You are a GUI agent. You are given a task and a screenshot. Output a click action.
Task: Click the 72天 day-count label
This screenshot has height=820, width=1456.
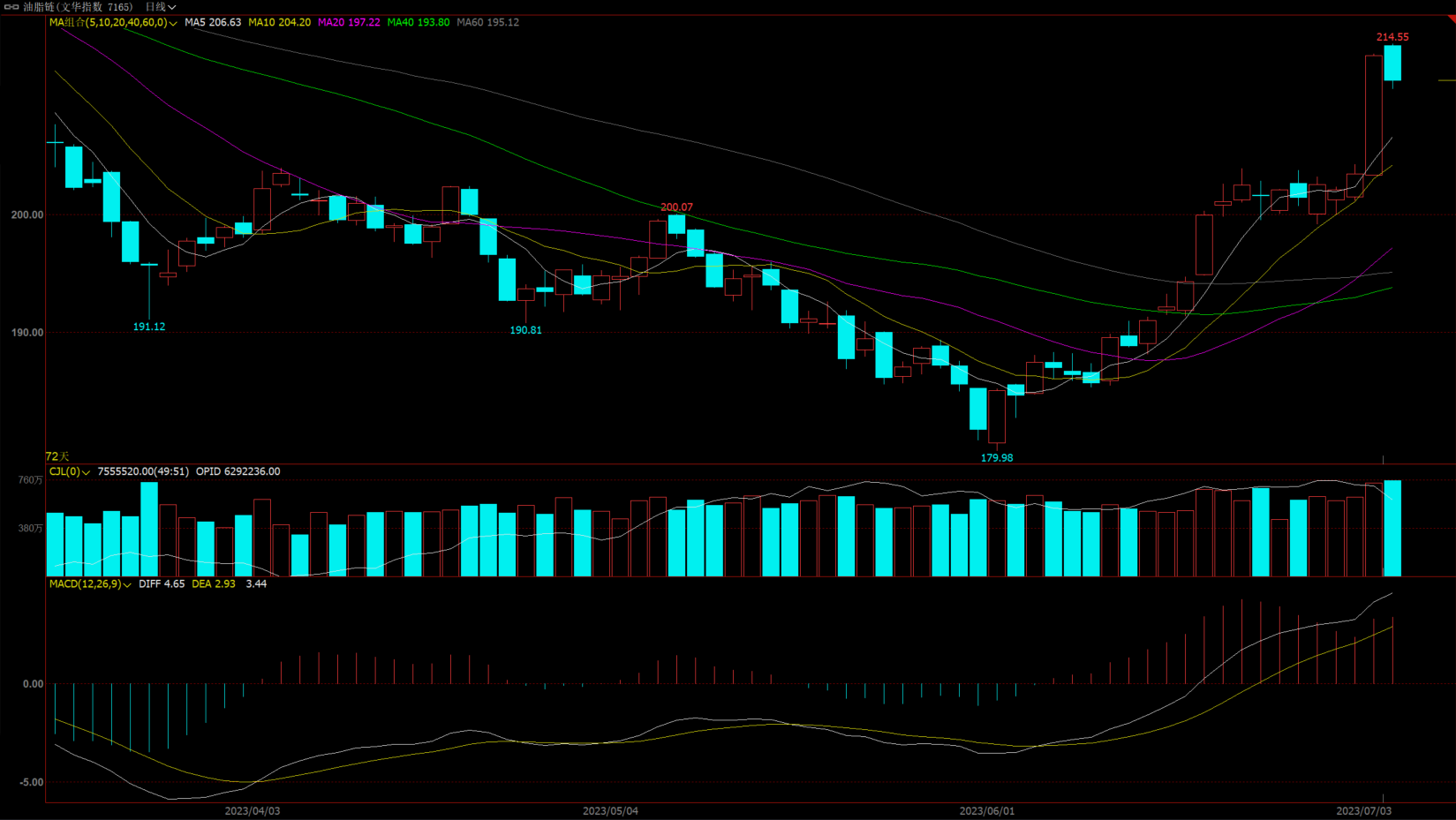tap(57, 456)
